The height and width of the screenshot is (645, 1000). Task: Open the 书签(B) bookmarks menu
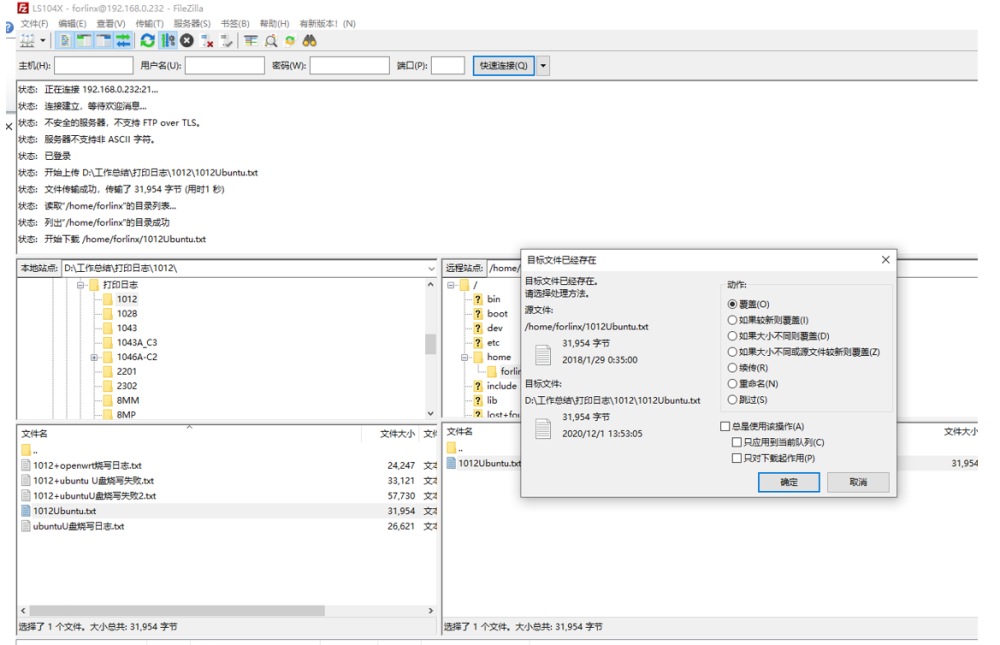(x=235, y=23)
